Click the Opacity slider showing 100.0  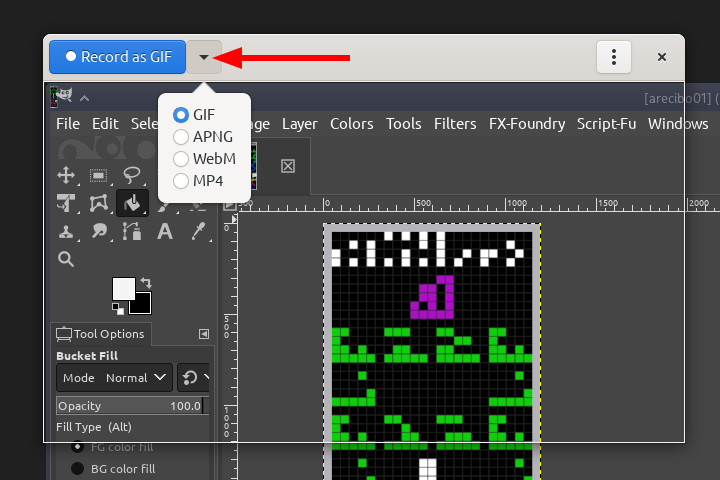click(132, 406)
